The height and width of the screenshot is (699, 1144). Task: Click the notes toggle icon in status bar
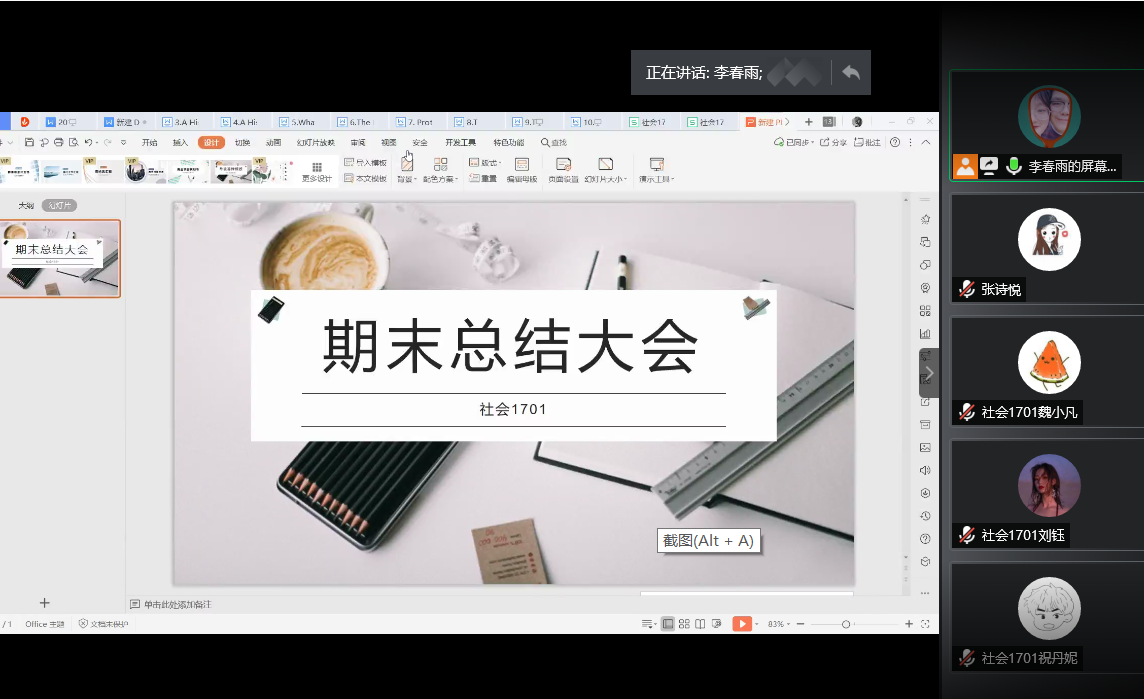tap(648, 624)
